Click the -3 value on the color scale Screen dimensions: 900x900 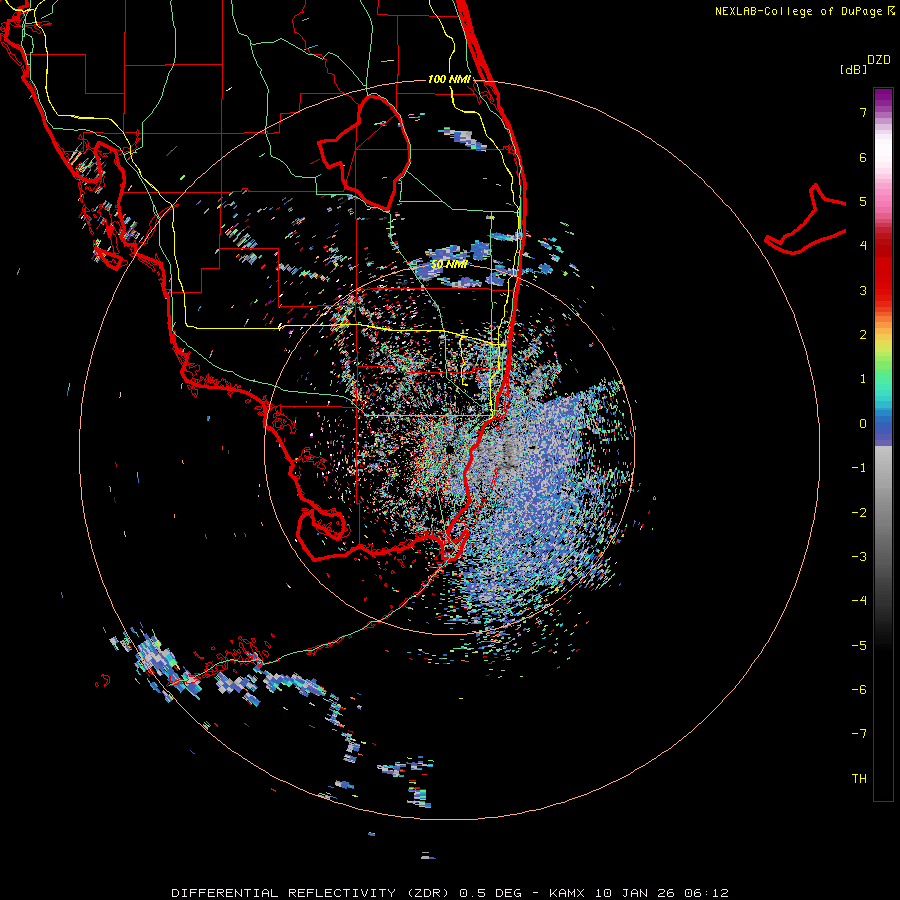(x=859, y=557)
